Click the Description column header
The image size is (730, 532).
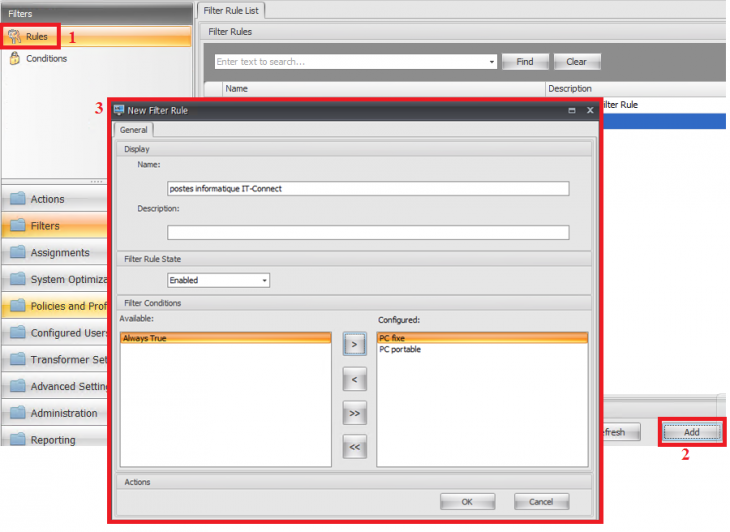coord(635,88)
